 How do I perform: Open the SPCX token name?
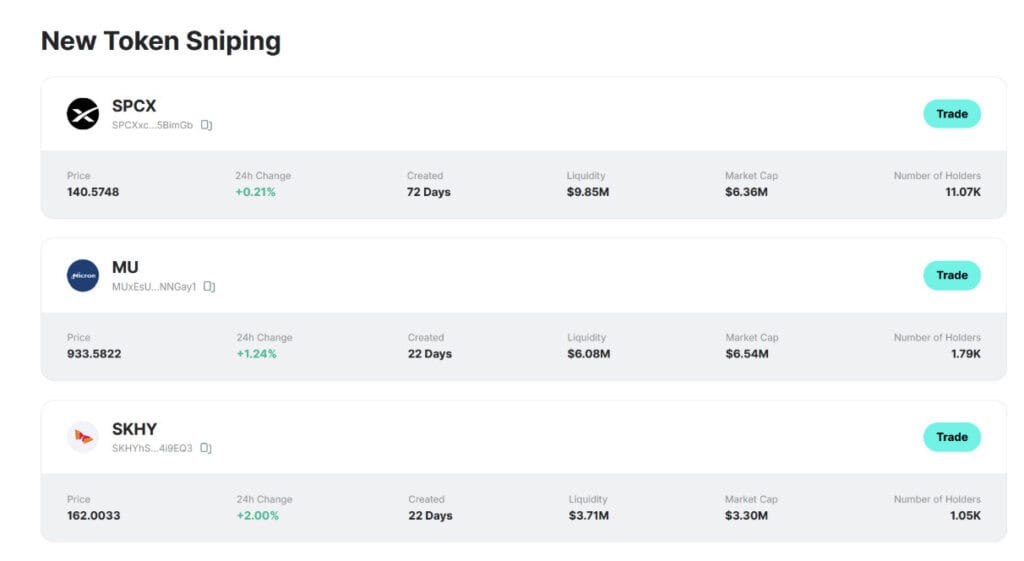coord(134,106)
